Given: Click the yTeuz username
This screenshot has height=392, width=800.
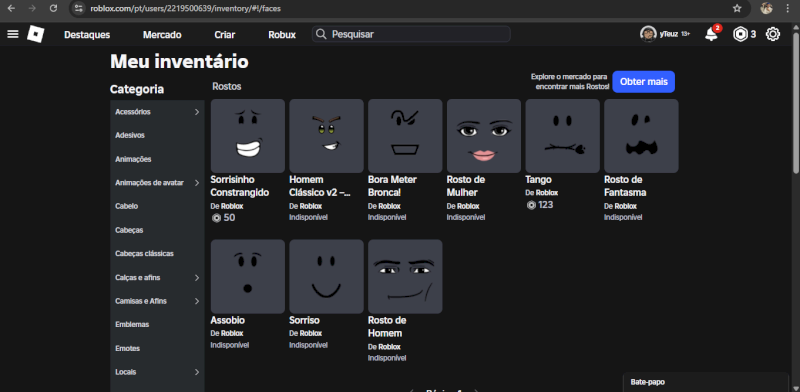Looking at the screenshot, I should tap(669, 34).
